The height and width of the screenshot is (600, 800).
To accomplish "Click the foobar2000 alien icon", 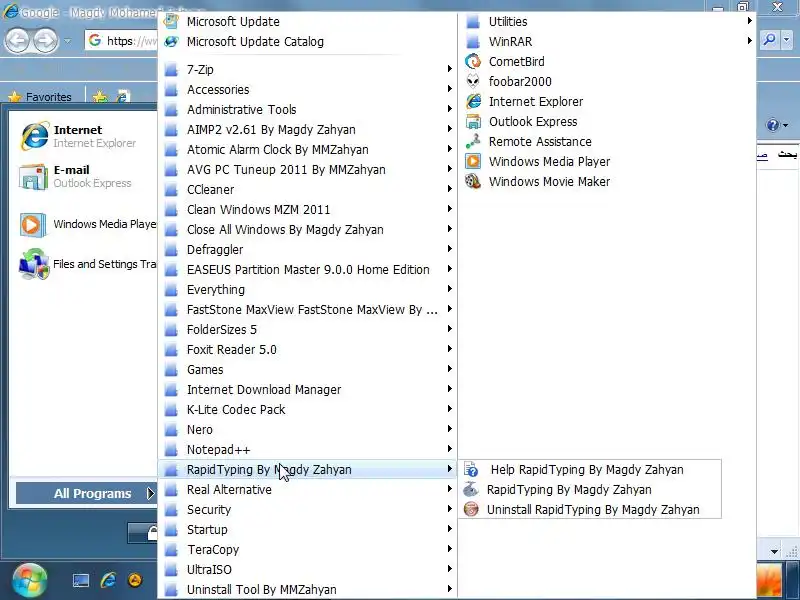I will 473,81.
